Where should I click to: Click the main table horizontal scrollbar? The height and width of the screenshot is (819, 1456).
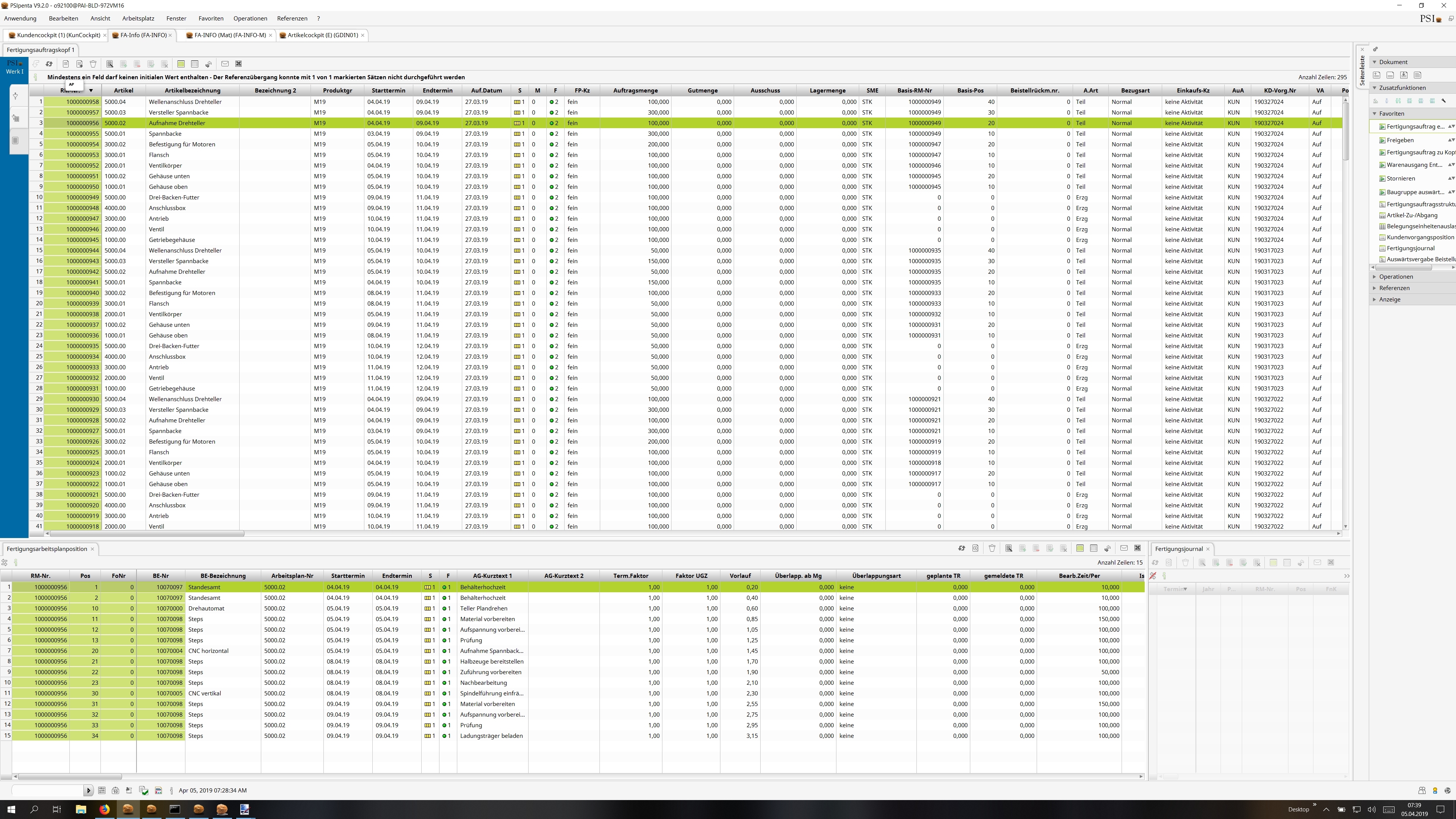[x=147, y=533]
